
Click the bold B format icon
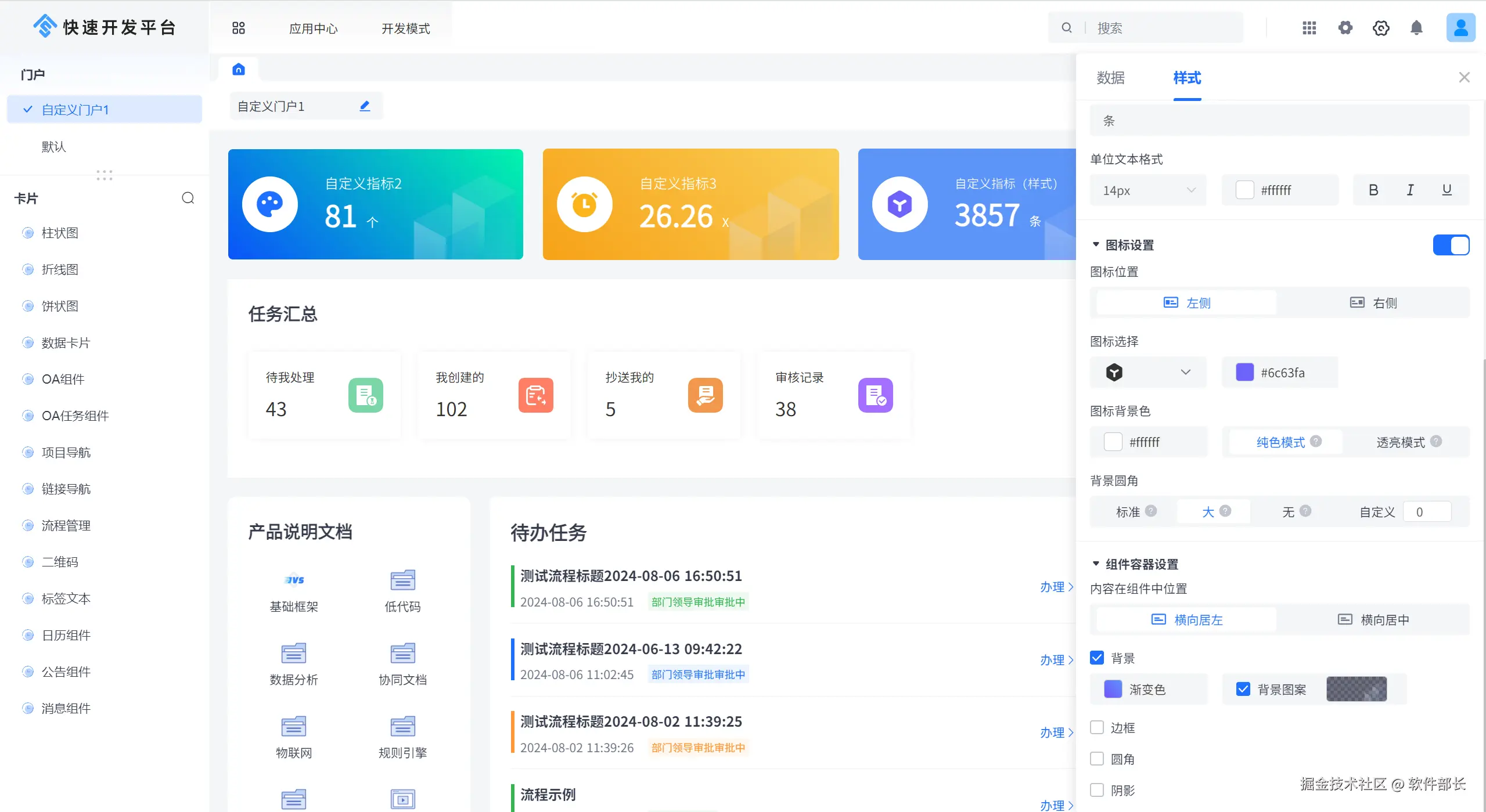pyautogui.click(x=1373, y=190)
